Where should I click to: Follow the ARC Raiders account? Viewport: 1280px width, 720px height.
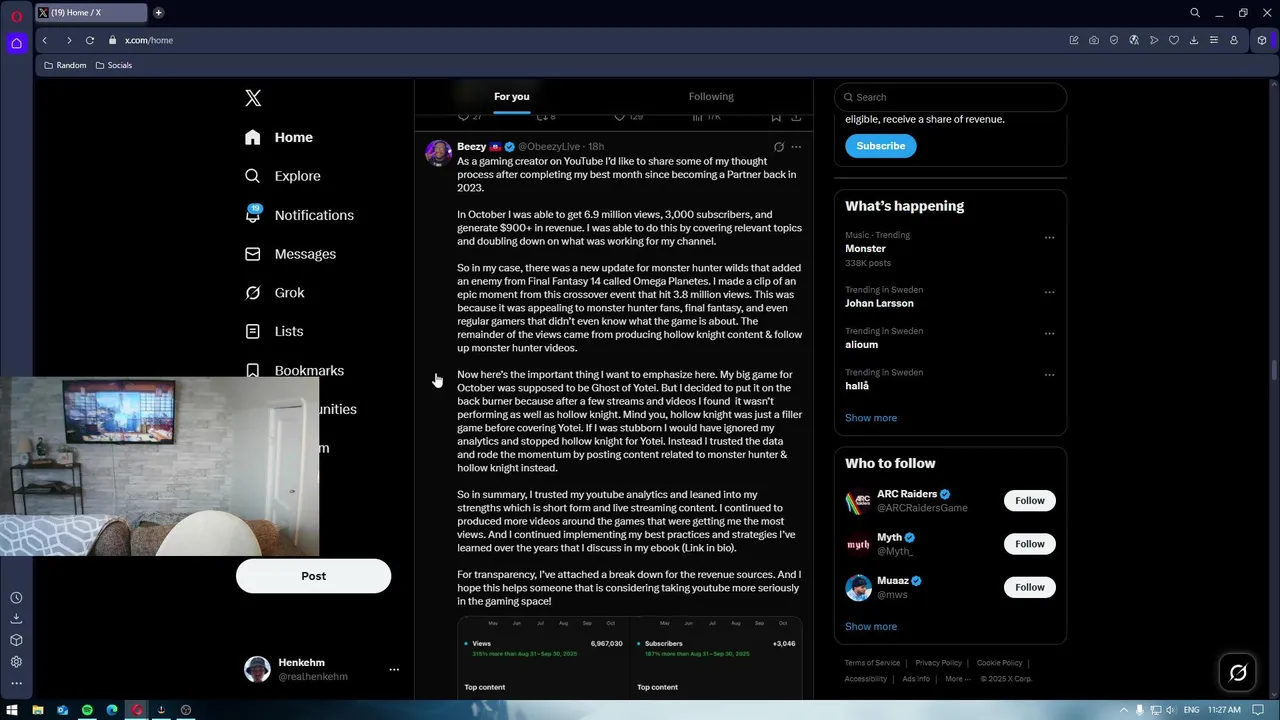[1029, 501]
